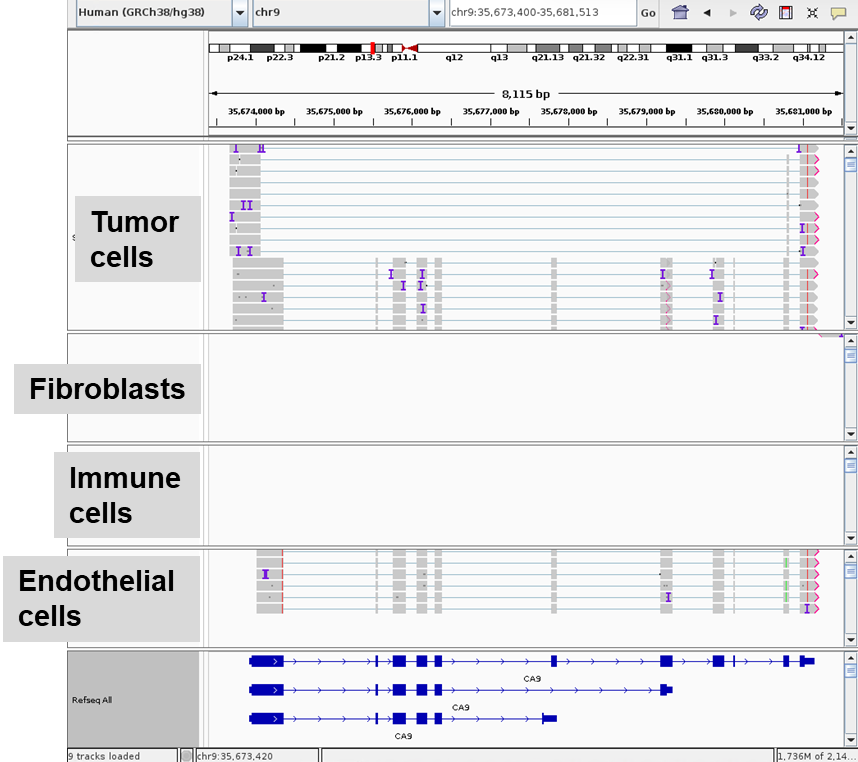Select the Define Region of Interest icon
The image size is (858, 762).
pos(786,13)
